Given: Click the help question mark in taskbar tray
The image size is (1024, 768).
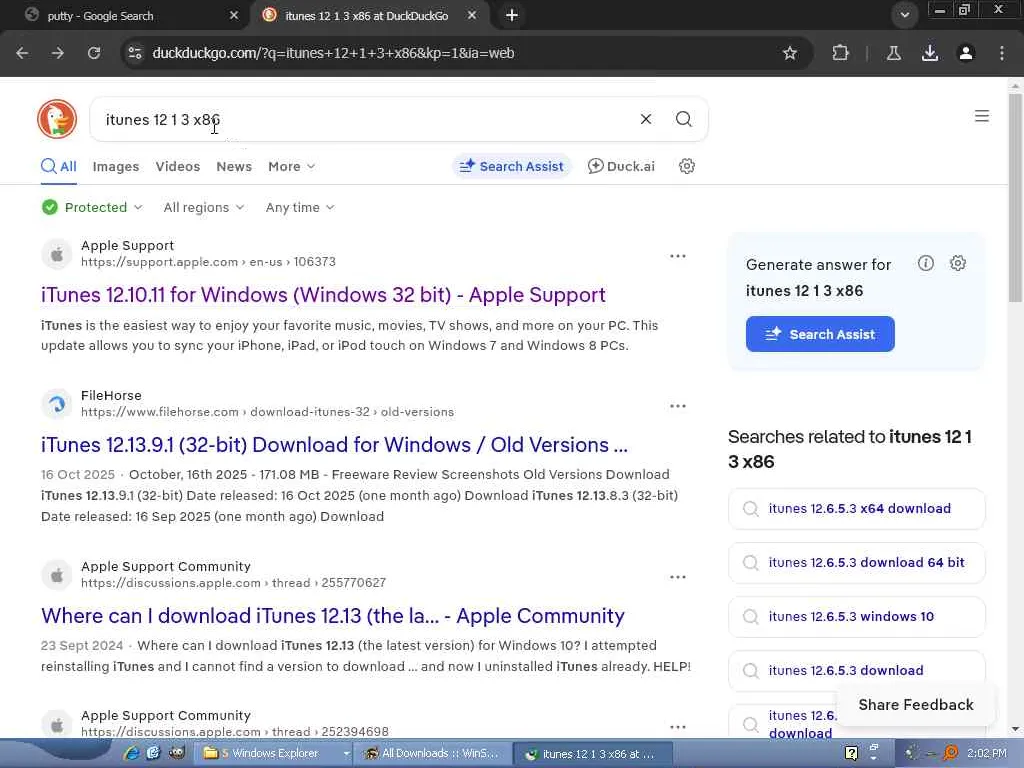Looking at the screenshot, I should 851,753.
